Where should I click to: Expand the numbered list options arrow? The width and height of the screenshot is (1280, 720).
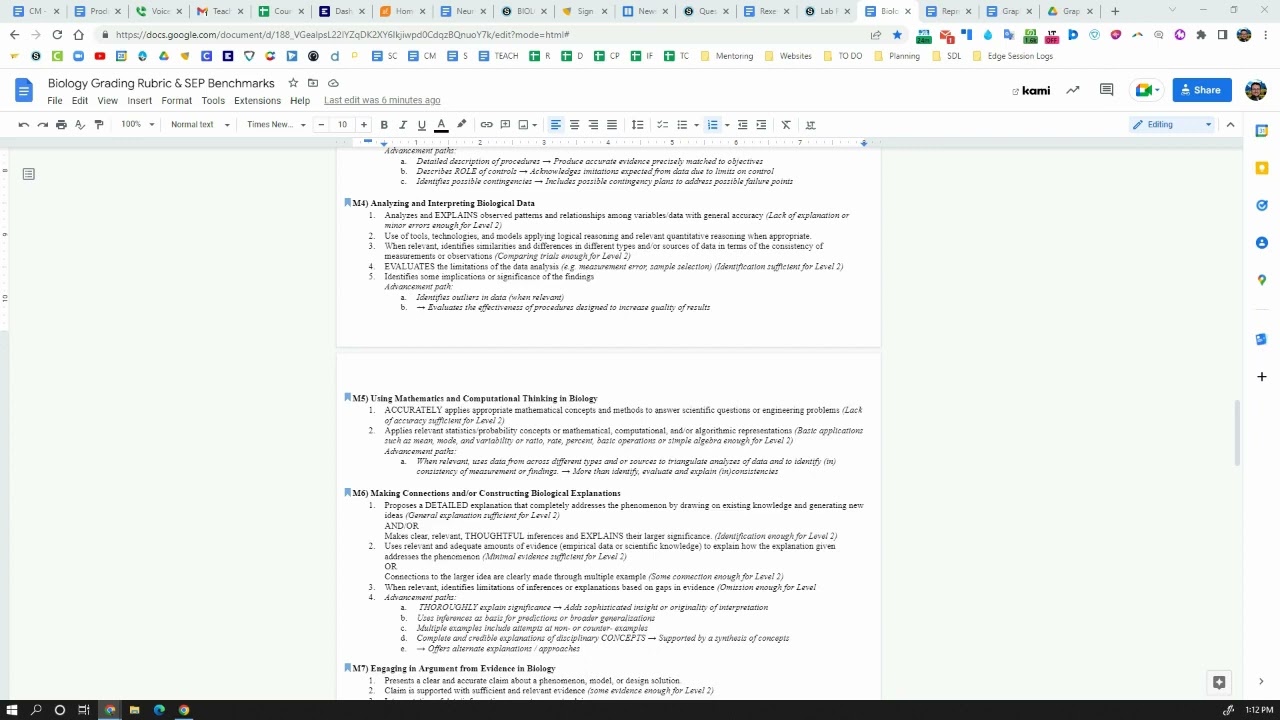click(727, 125)
